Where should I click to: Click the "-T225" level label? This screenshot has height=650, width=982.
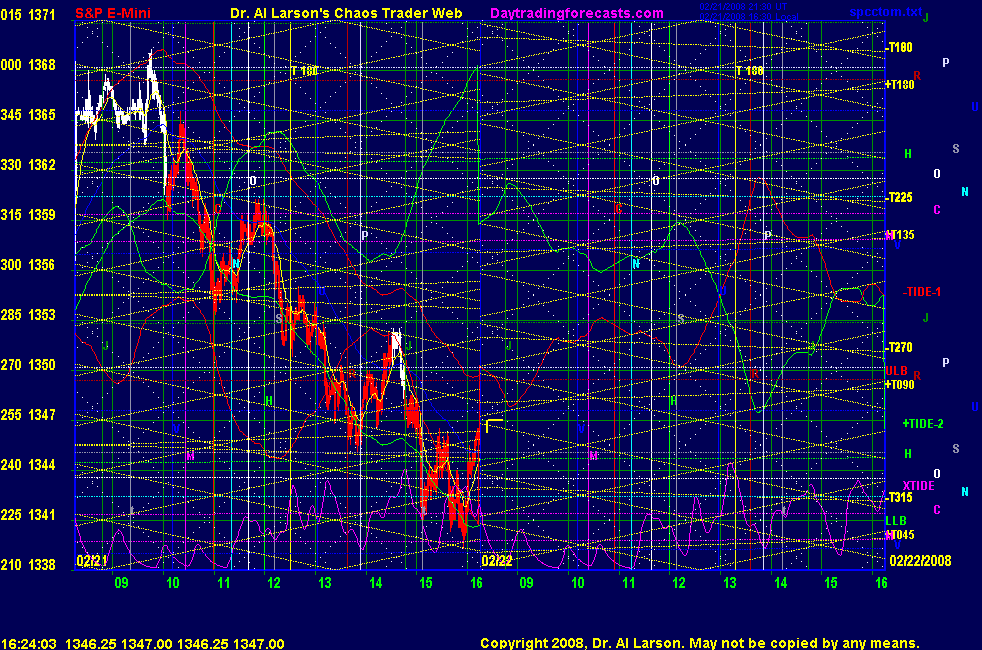pos(899,198)
